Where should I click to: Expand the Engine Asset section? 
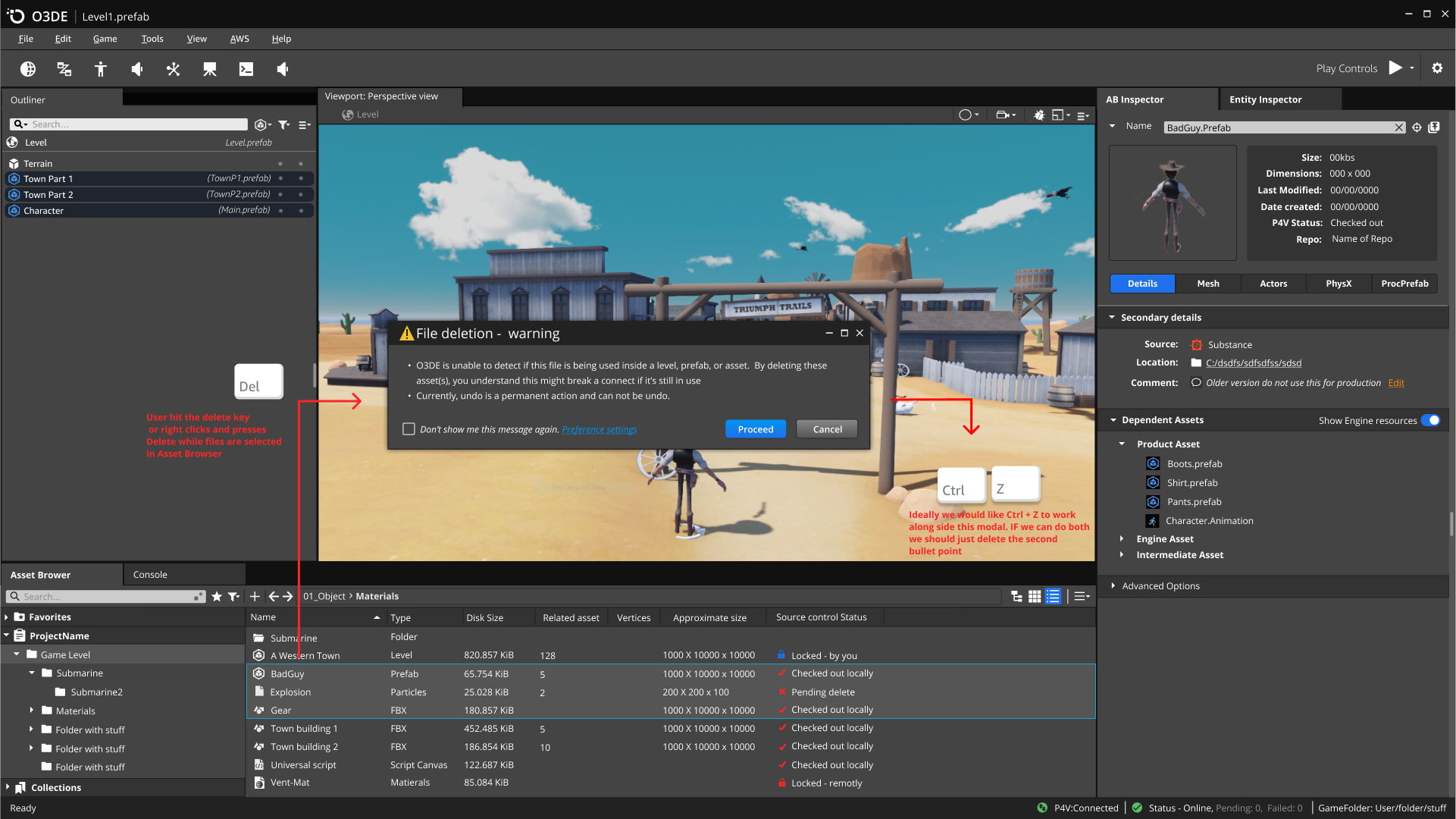coord(1122,539)
